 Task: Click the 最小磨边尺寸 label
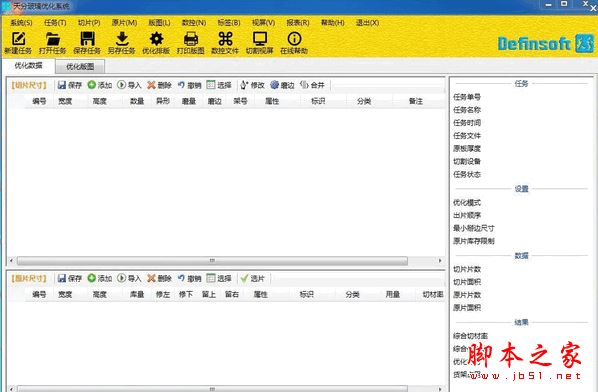(474, 228)
